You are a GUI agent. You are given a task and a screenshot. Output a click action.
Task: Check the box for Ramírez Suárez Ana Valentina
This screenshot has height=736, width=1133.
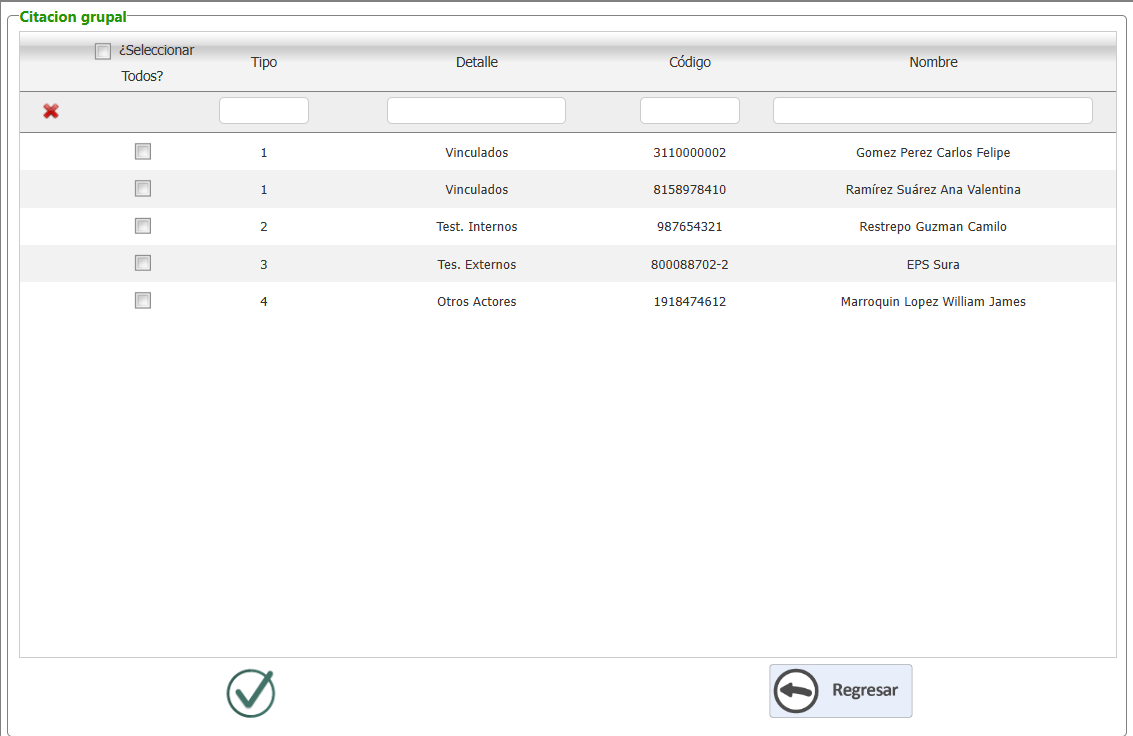[143, 189]
